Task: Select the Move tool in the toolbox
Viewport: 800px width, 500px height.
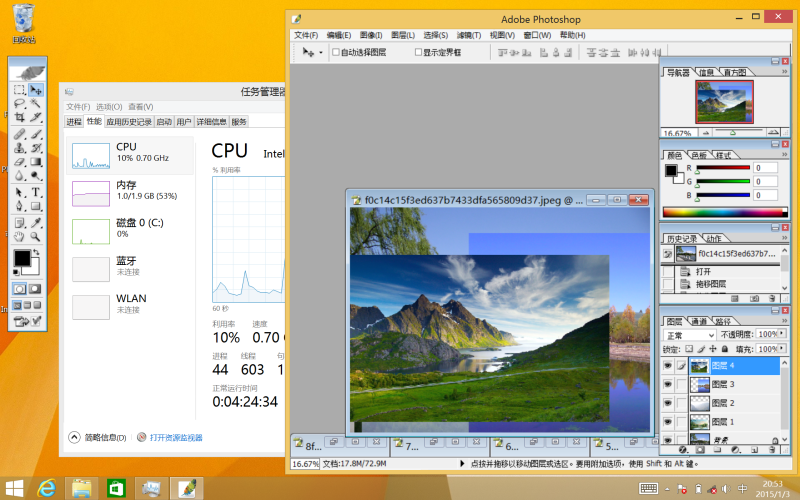Action: tap(36, 90)
